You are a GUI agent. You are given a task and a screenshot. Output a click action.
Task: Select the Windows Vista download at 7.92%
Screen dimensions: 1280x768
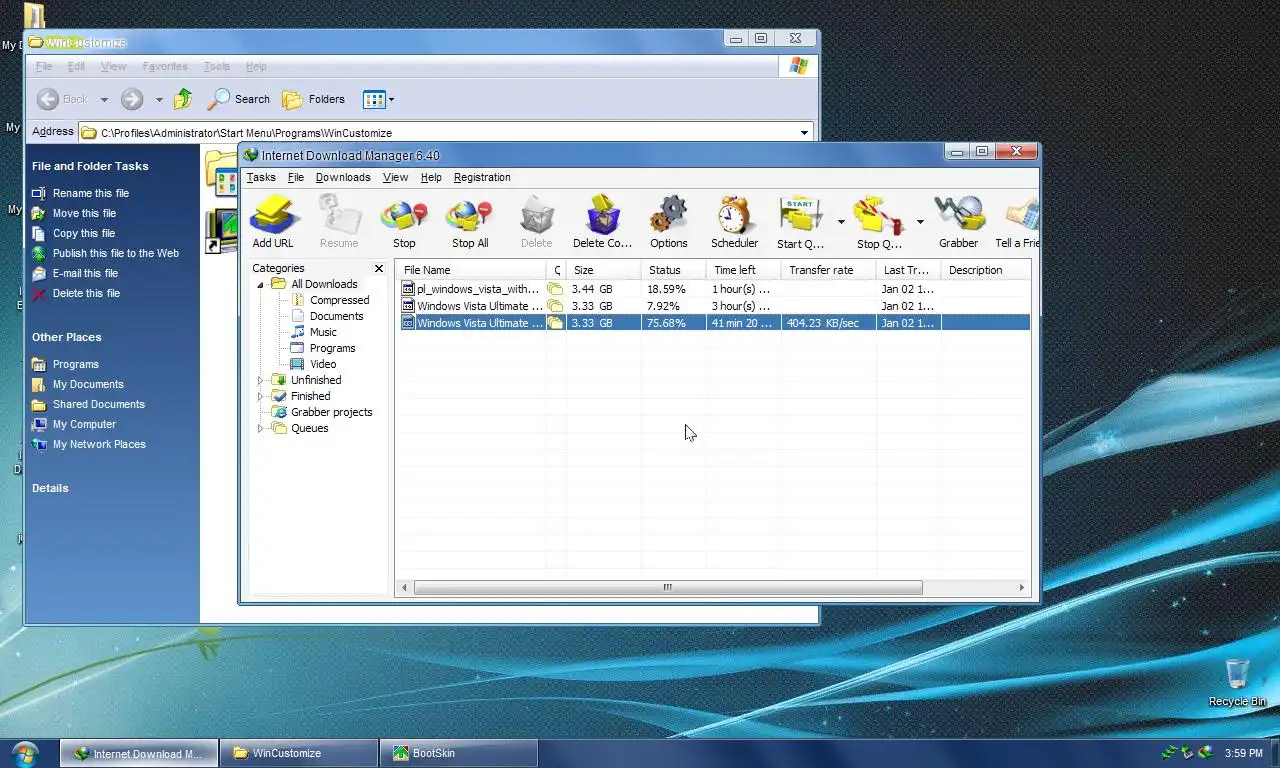tap(715, 306)
